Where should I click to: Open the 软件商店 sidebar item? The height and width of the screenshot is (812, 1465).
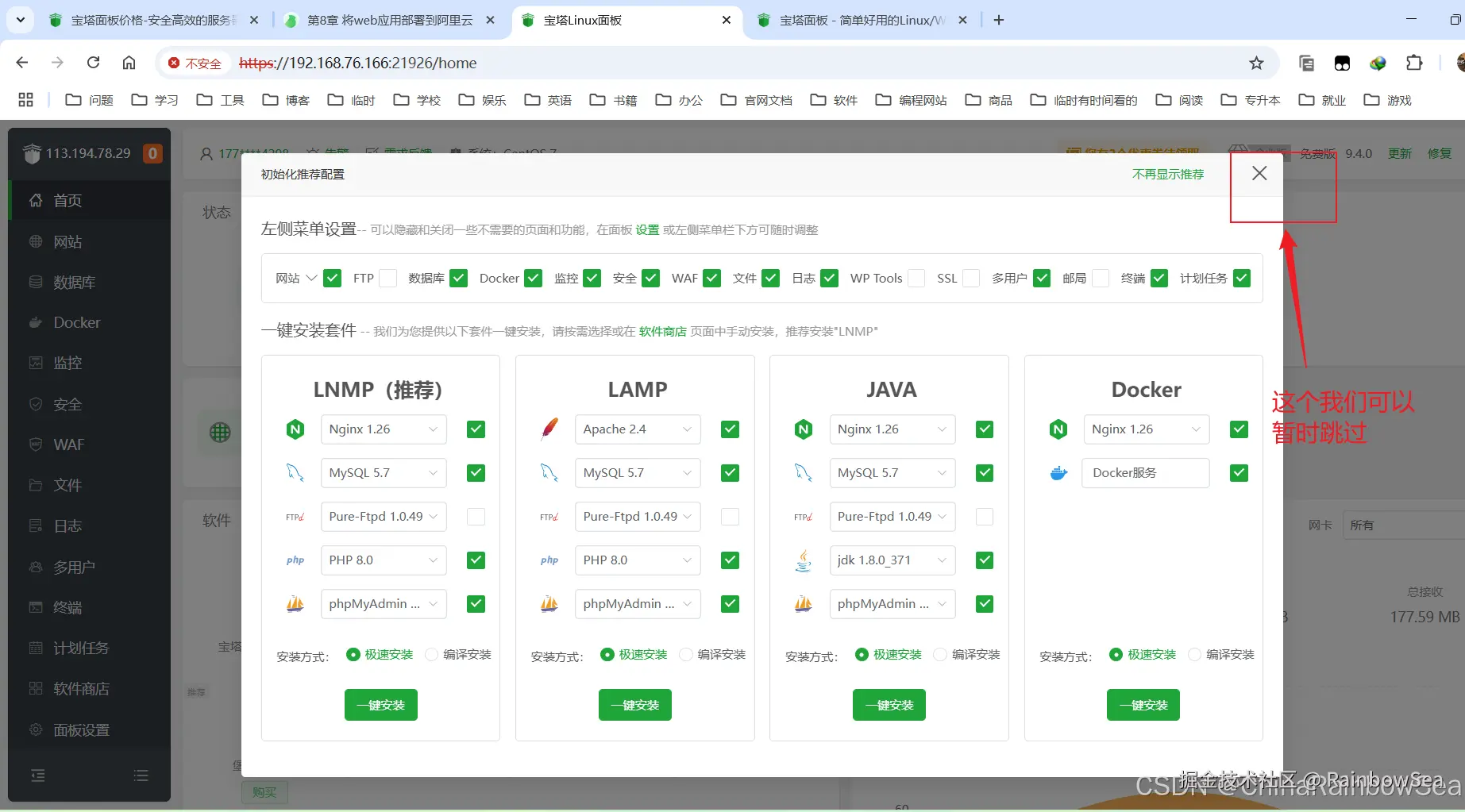pyautogui.click(x=89, y=689)
